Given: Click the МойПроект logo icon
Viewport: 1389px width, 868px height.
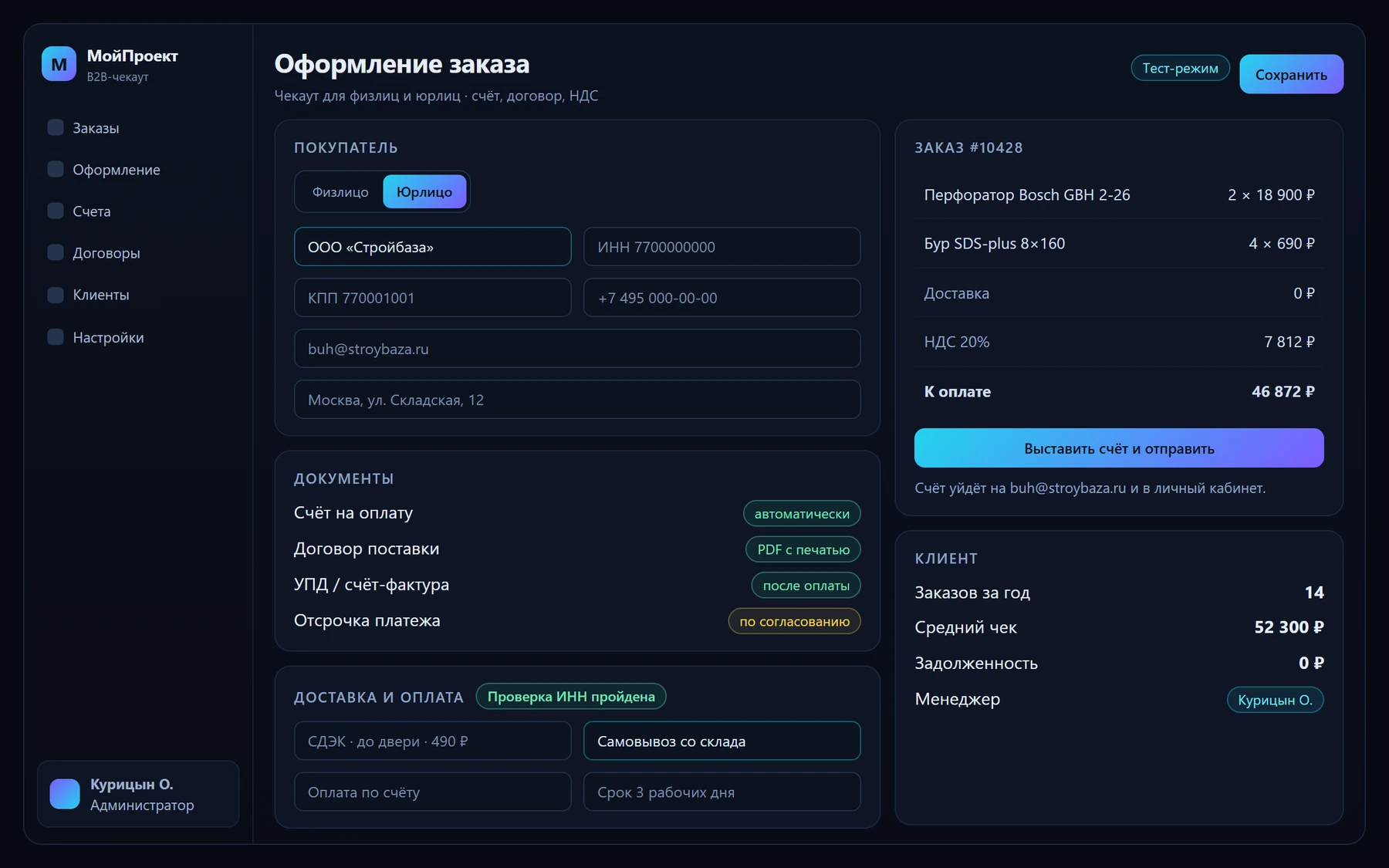Looking at the screenshot, I should (59, 64).
